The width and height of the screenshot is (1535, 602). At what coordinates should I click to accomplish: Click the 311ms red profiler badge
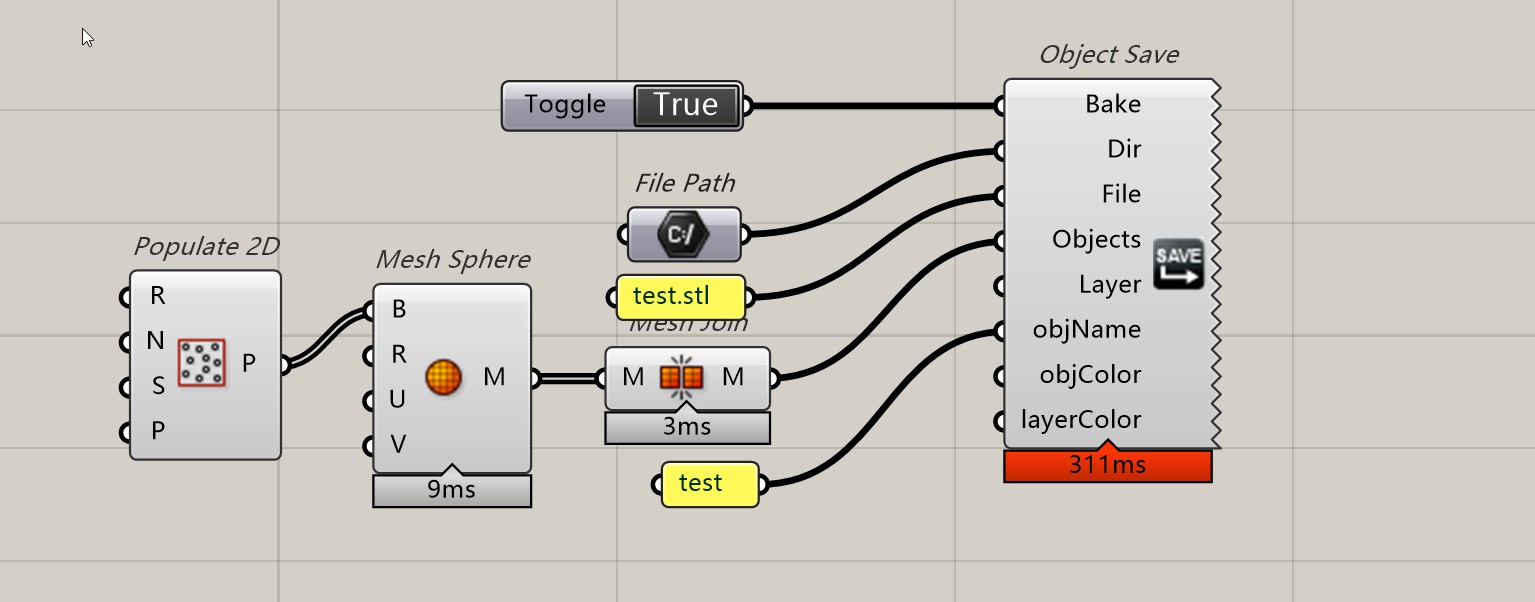(x=1108, y=465)
